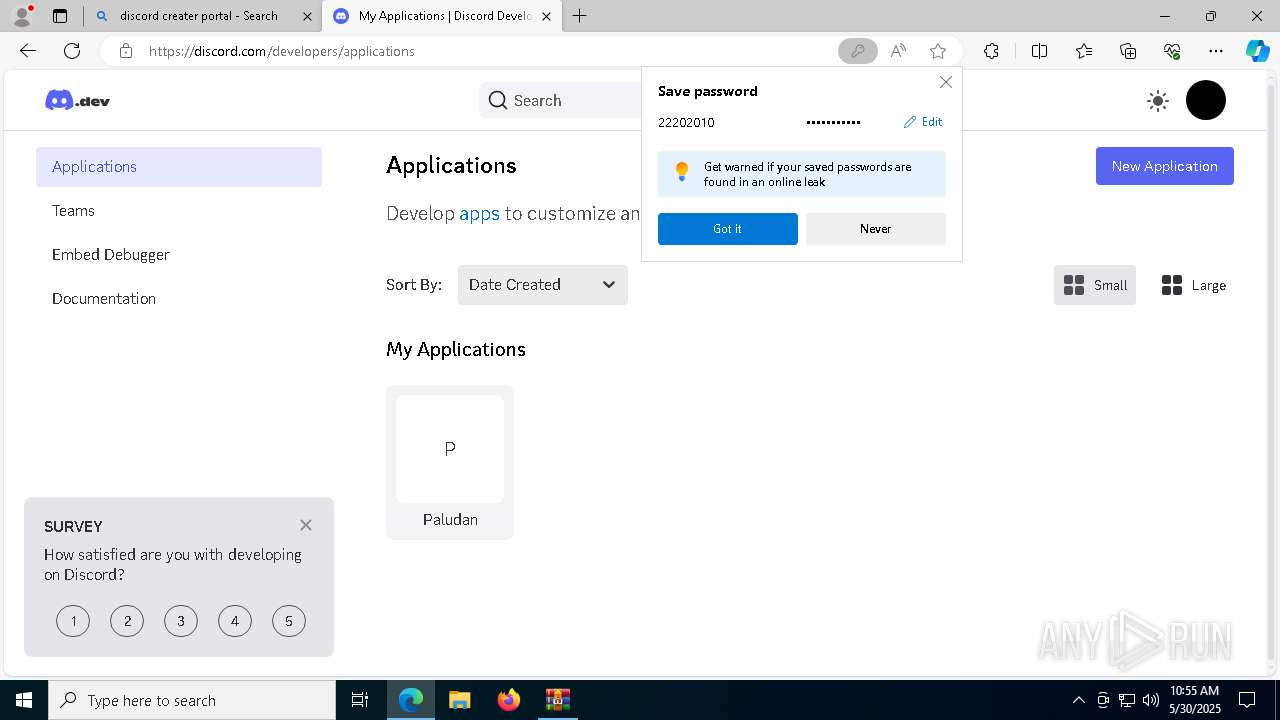Click the Windows taskbar search box
This screenshot has width=1280, height=720.
[x=192, y=700]
